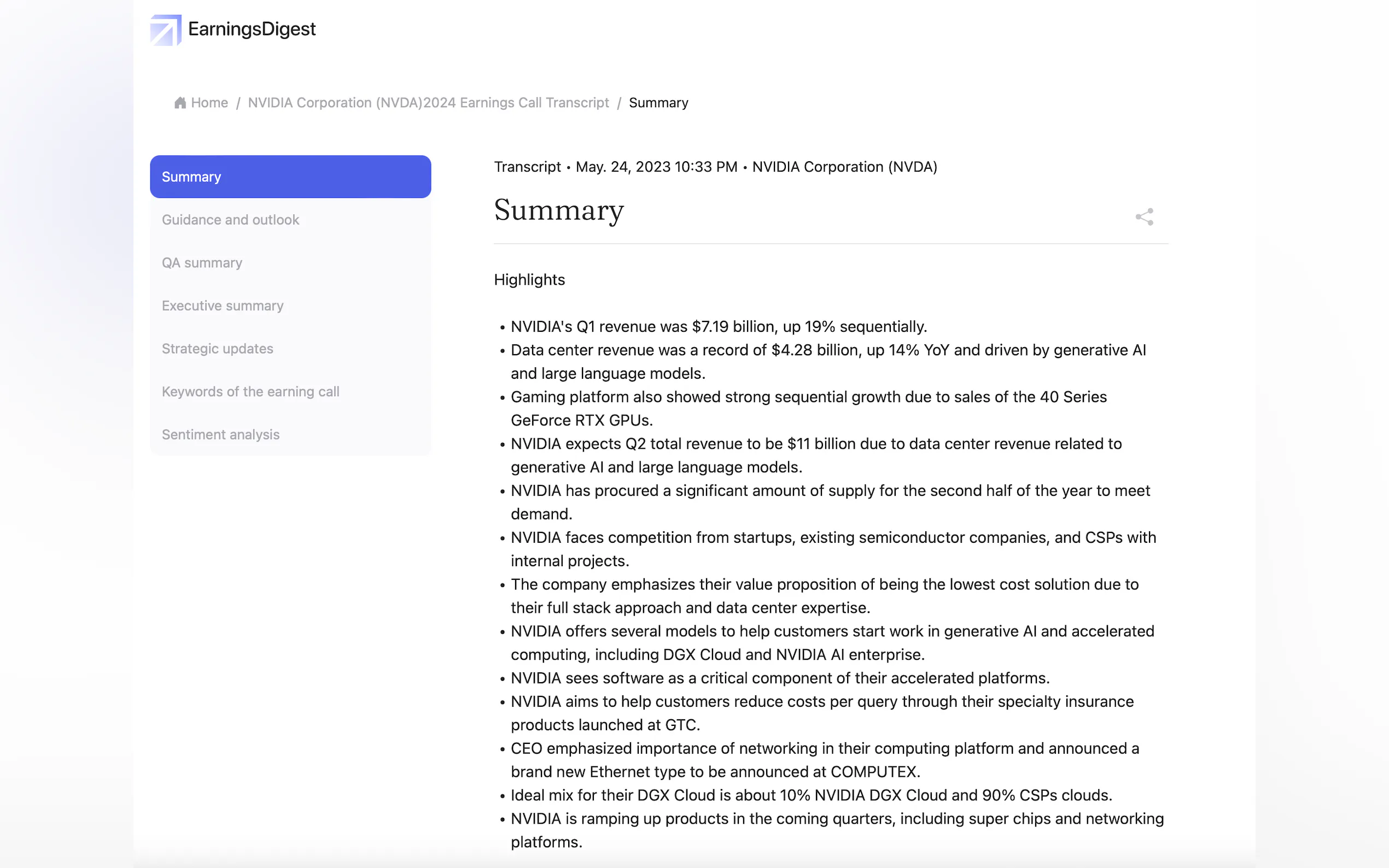Click the Summary breadcrumb item

tap(658, 103)
